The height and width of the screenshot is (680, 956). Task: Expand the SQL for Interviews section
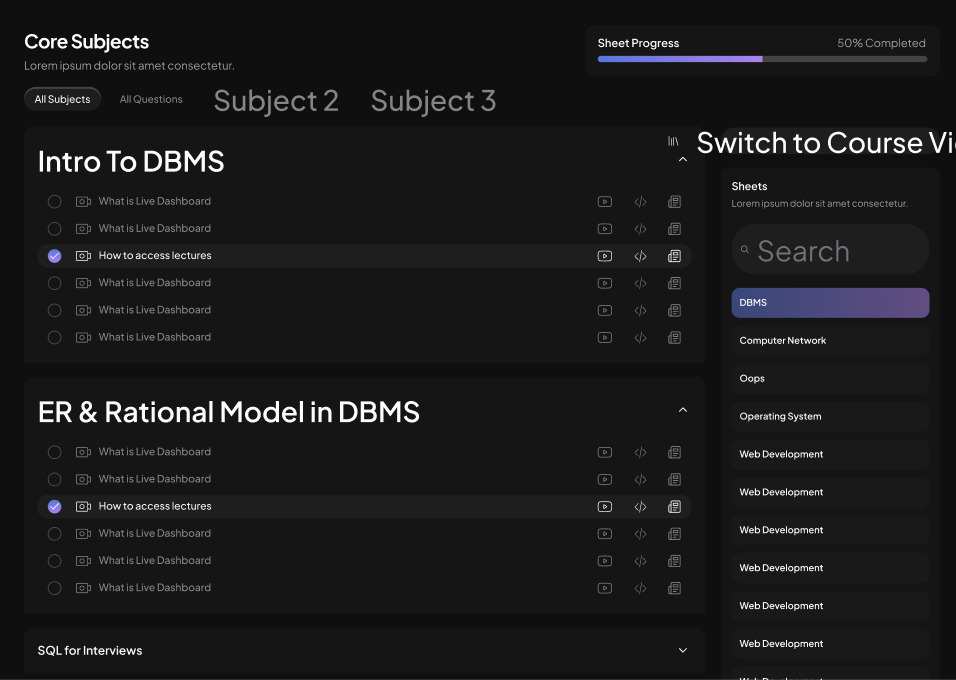[x=683, y=651]
